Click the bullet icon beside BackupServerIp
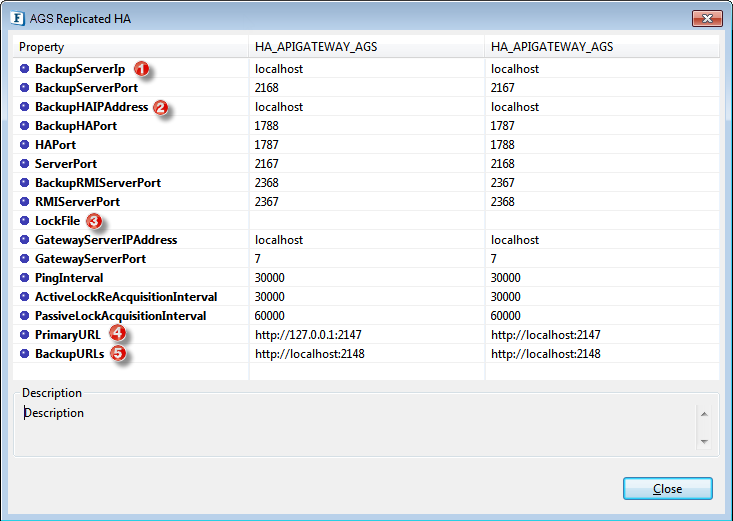Image resolution: width=733 pixels, height=521 pixels. [x=24, y=69]
